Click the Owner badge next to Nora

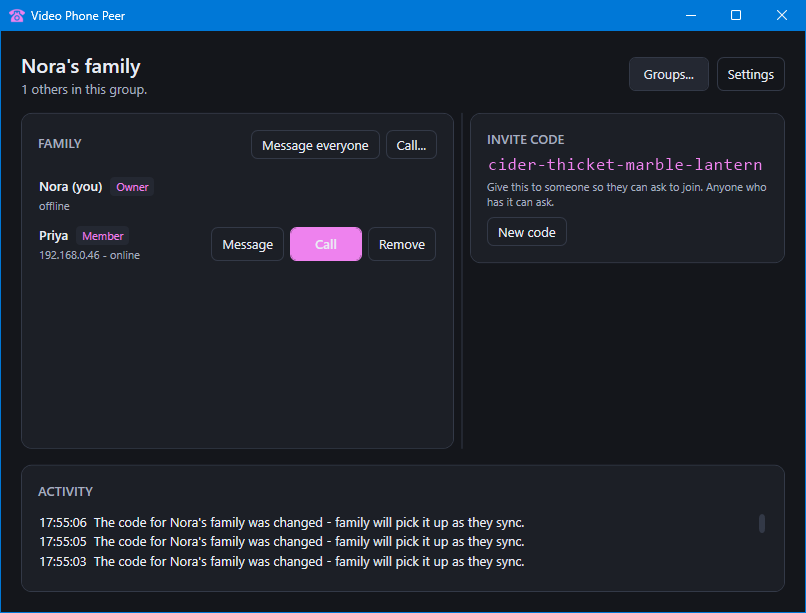point(132,187)
